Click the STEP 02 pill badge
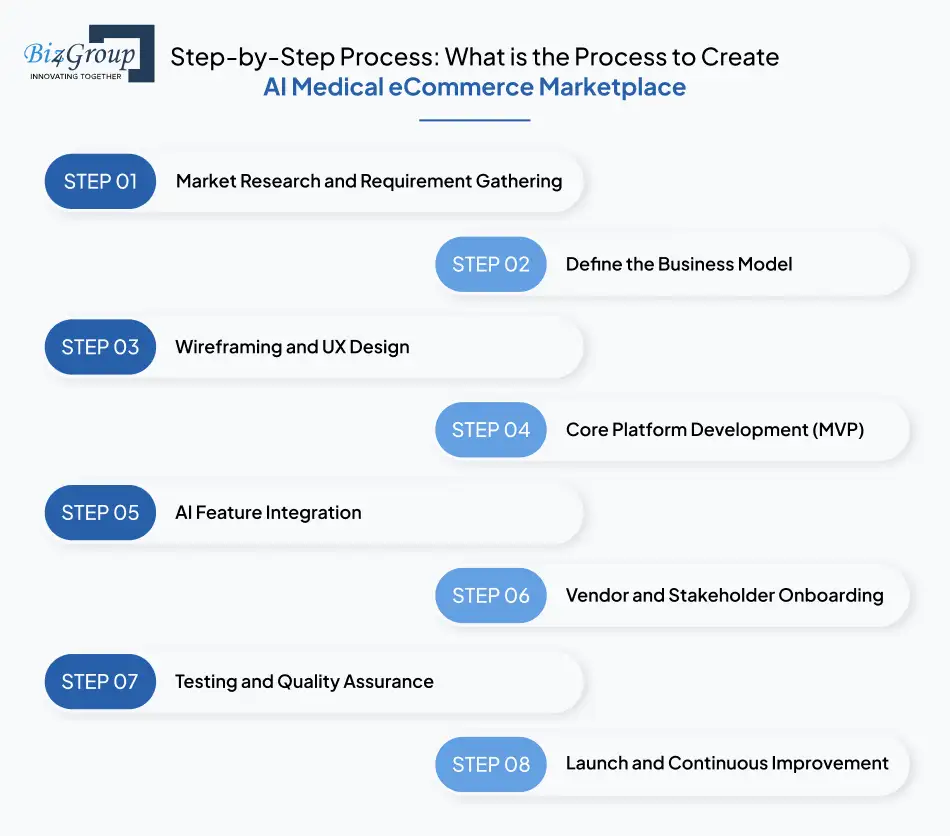 (x=491, y=264)
